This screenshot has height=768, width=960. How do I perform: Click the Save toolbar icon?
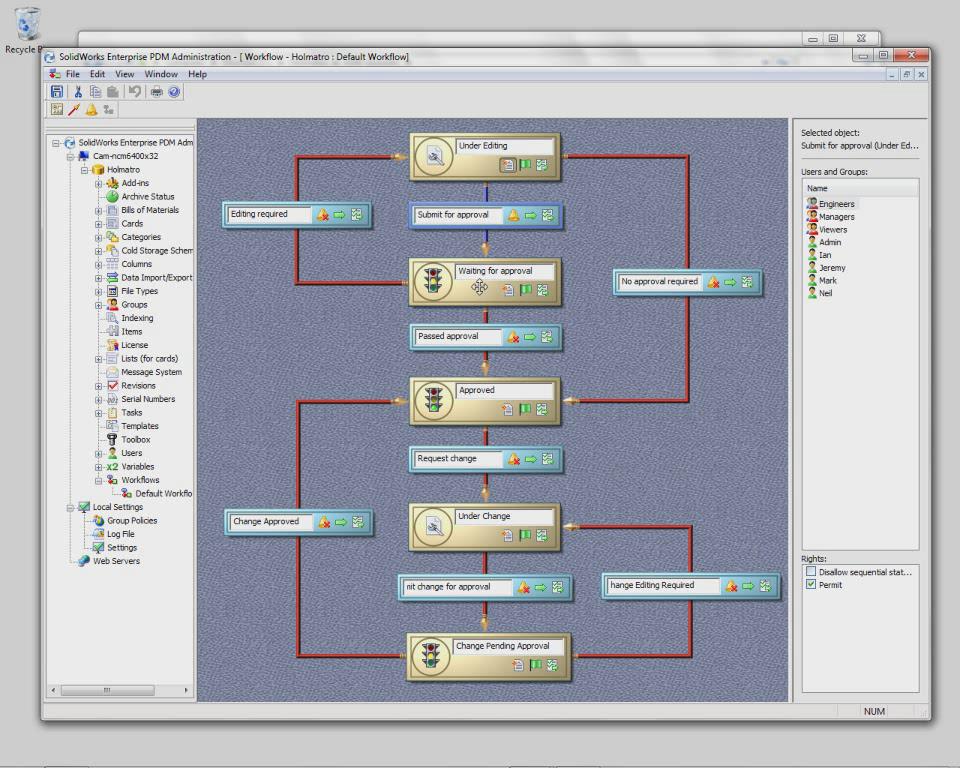click(x=57, y=92)
